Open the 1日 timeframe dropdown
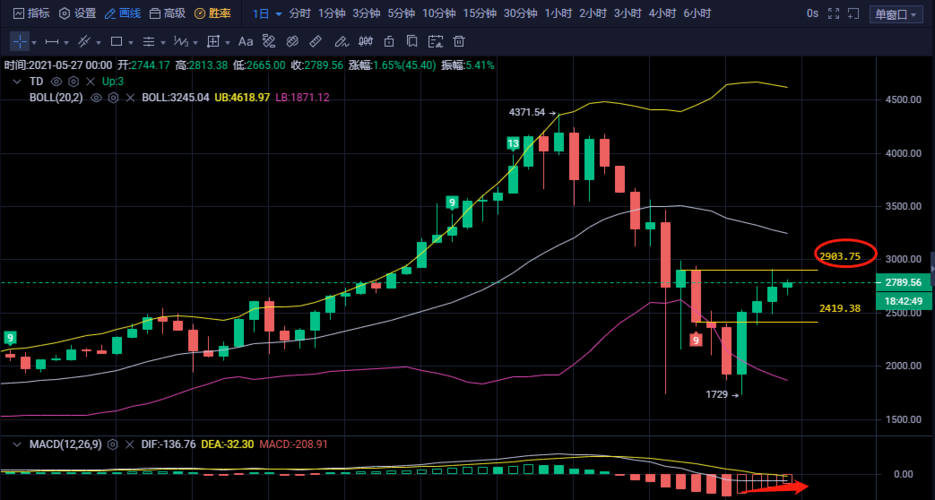This screenshot has width=935, height=500. coord(267,14)
